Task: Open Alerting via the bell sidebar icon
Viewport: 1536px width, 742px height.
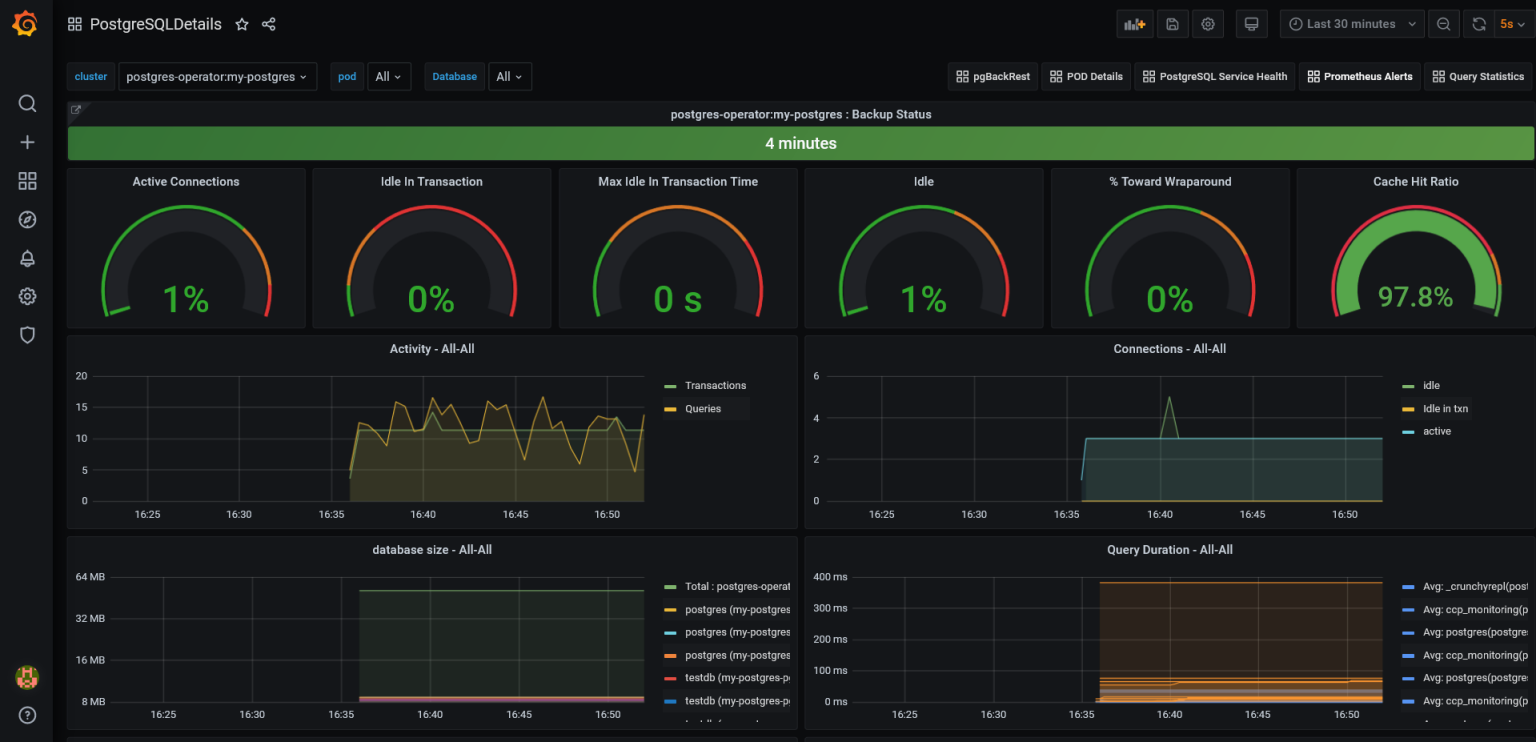Action: 27,258
